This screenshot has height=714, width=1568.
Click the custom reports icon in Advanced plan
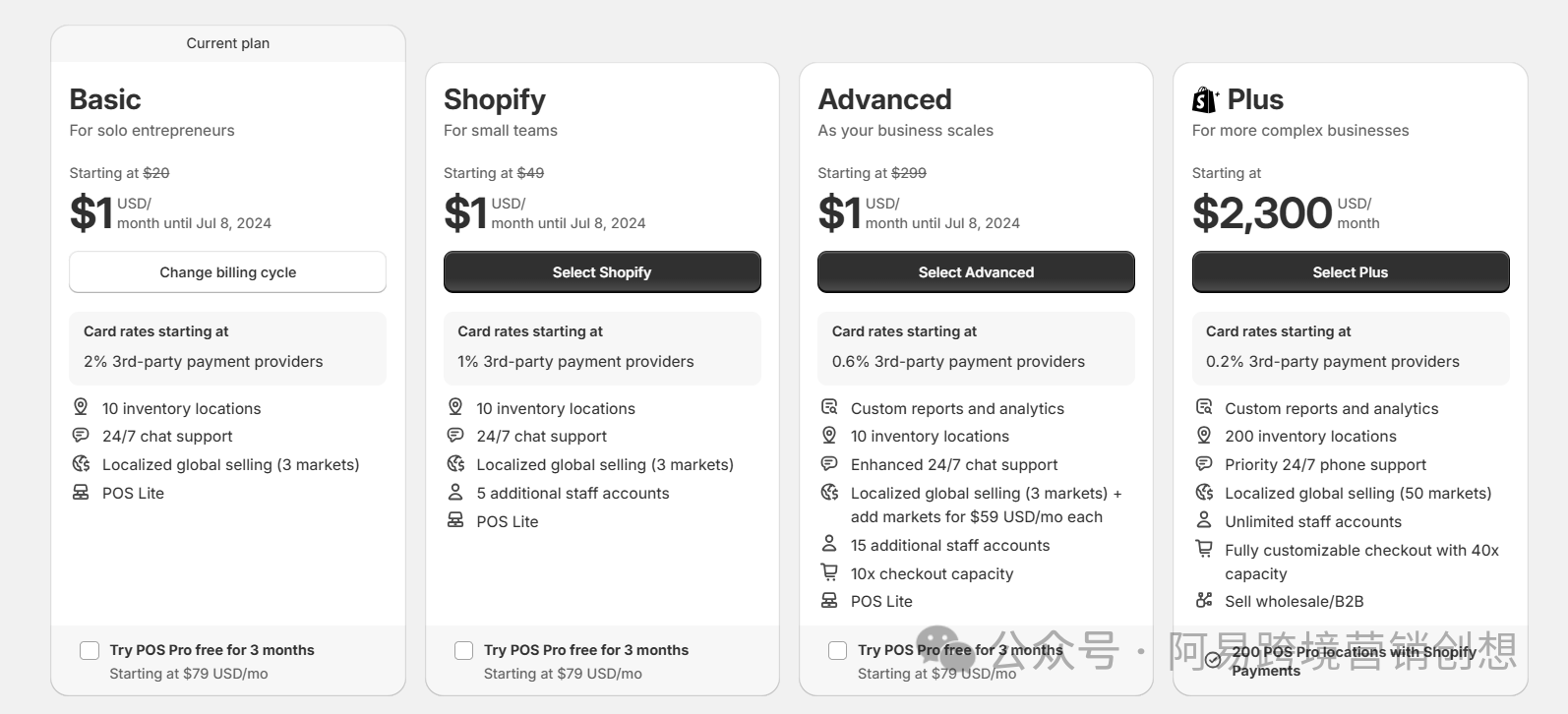(x=829, y=407)
